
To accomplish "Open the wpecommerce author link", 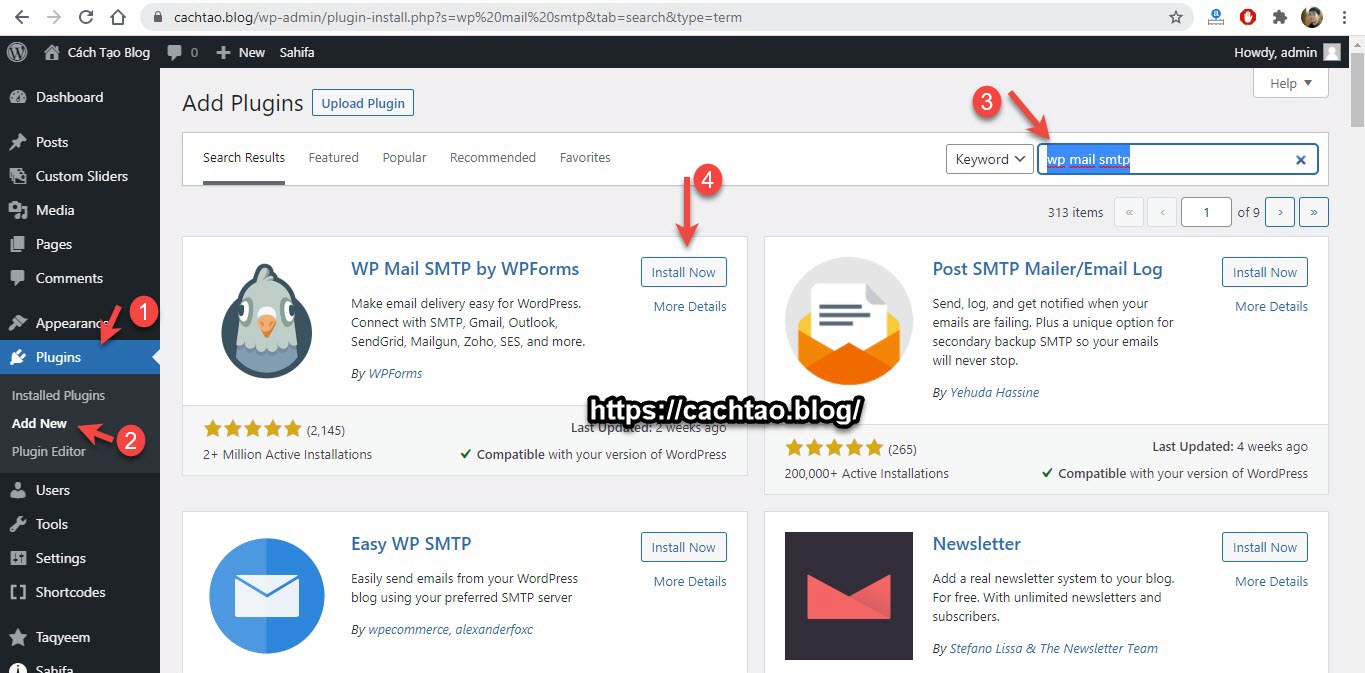I will 409,630.
